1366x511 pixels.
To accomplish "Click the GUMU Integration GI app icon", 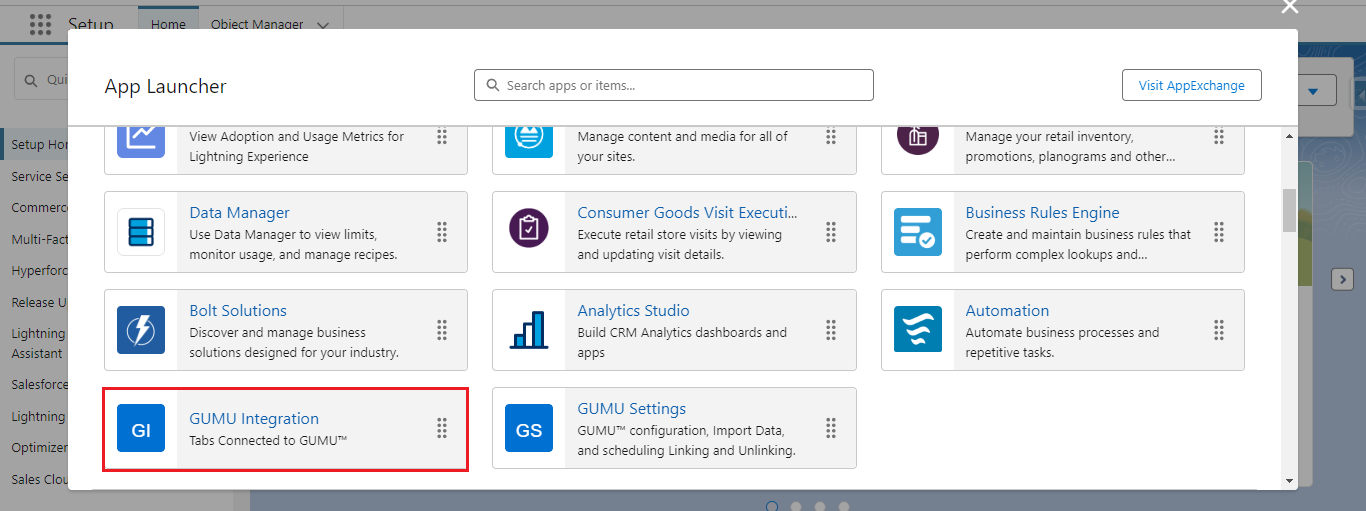I will (x=141, y=429).
